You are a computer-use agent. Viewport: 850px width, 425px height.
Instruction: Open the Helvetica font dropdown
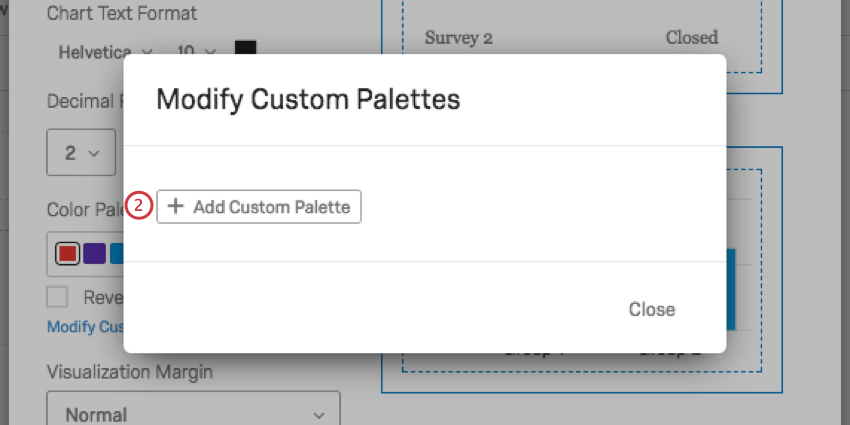pyautogui.click(x=105, y=51)
